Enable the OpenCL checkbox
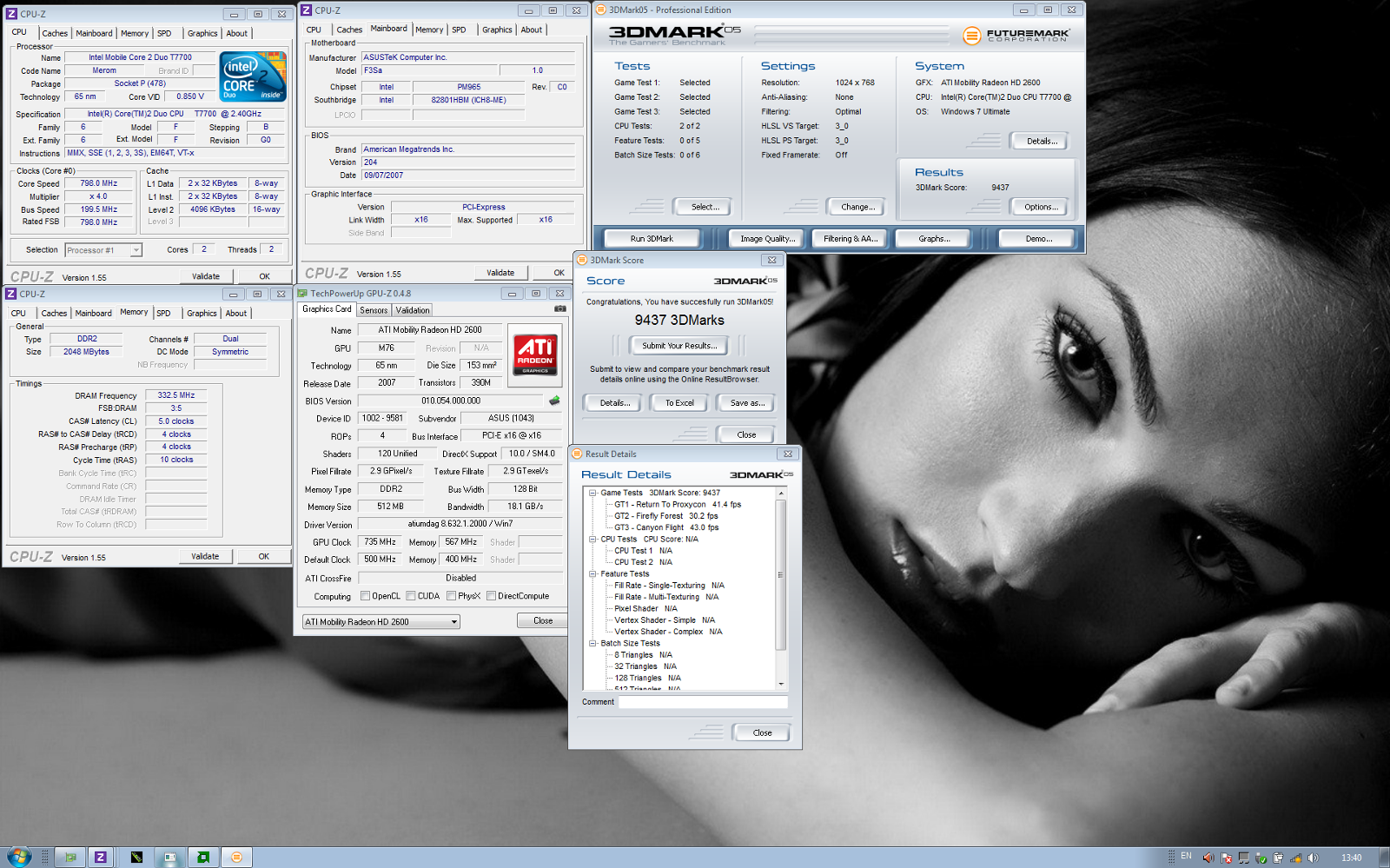 pyautogui.click(x=365, y=596)
